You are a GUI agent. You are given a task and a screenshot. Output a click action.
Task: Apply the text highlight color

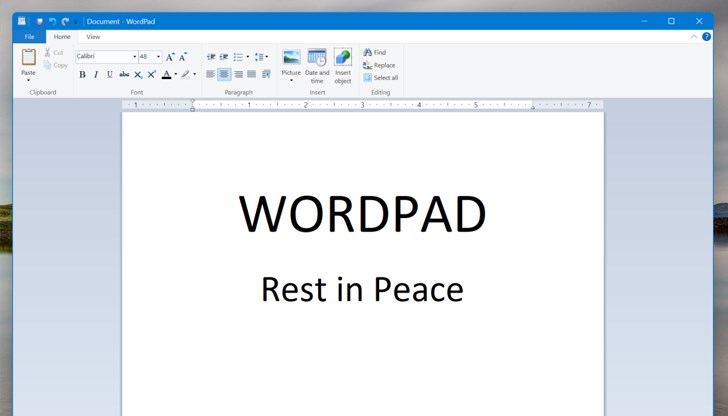186,74
